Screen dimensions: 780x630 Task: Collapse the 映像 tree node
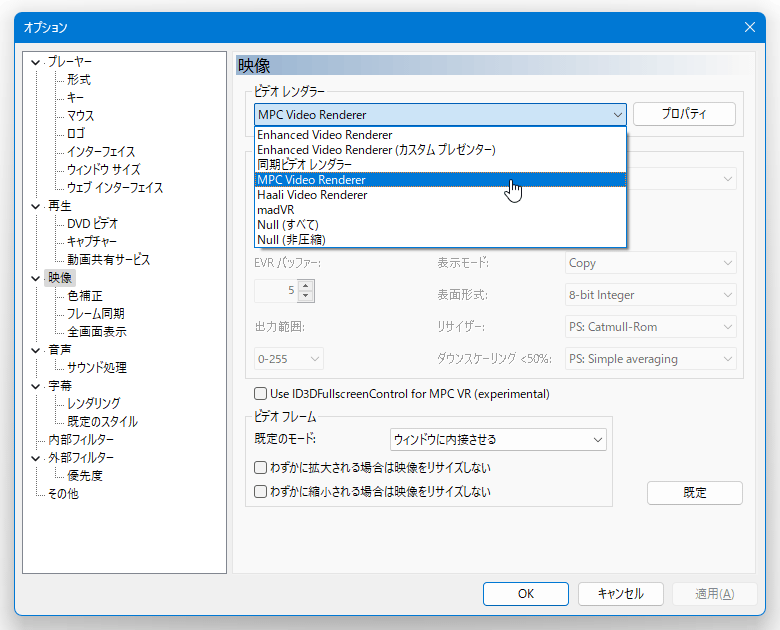[35, 278]
